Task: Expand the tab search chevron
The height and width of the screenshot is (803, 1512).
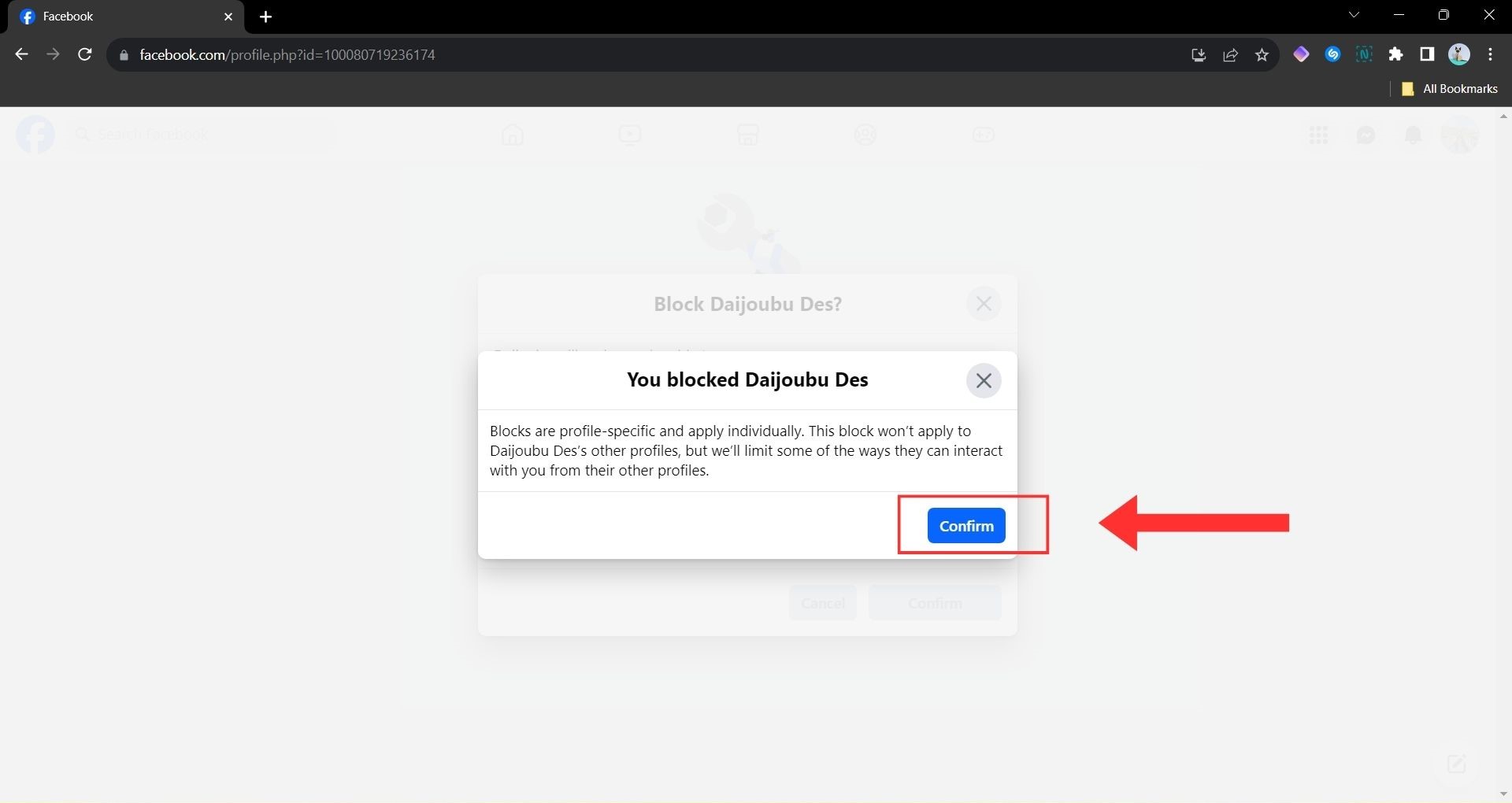Action: click(x=1354, y=15)
